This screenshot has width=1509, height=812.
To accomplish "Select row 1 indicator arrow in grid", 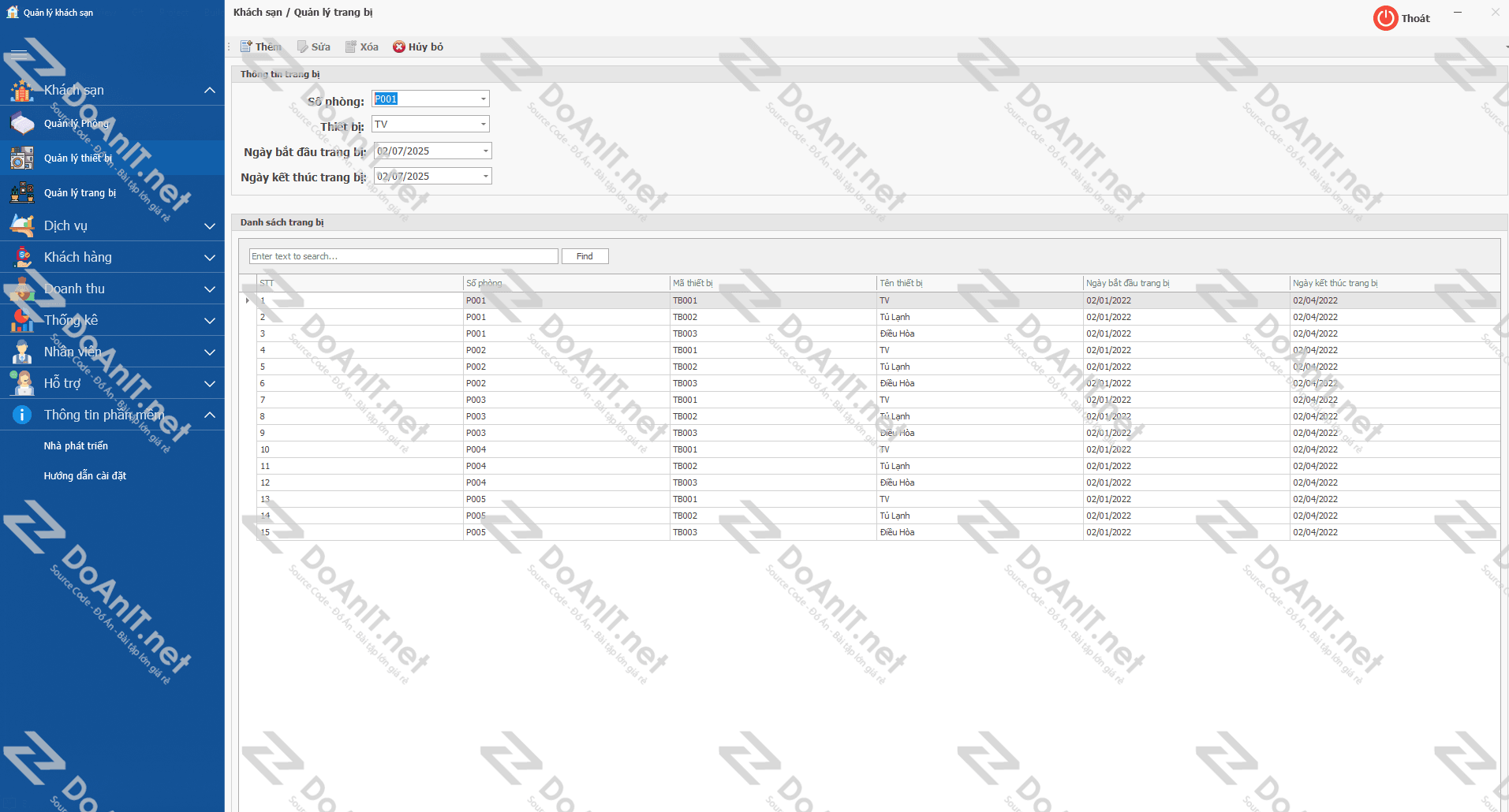I will [x=248, y=300].
